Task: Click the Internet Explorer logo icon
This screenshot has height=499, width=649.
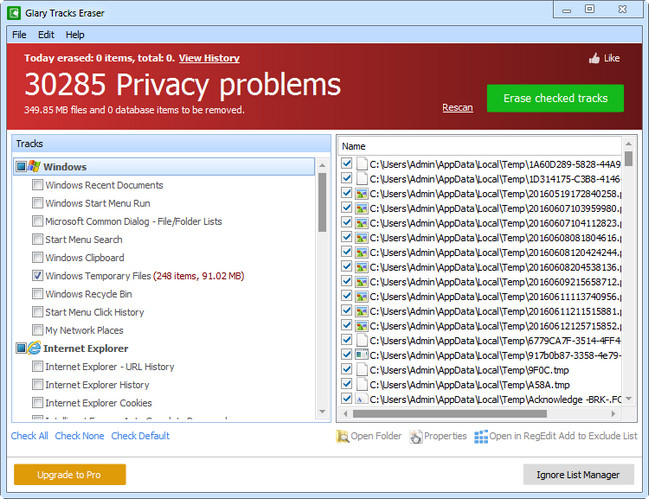Action: (x=33, y=348)
